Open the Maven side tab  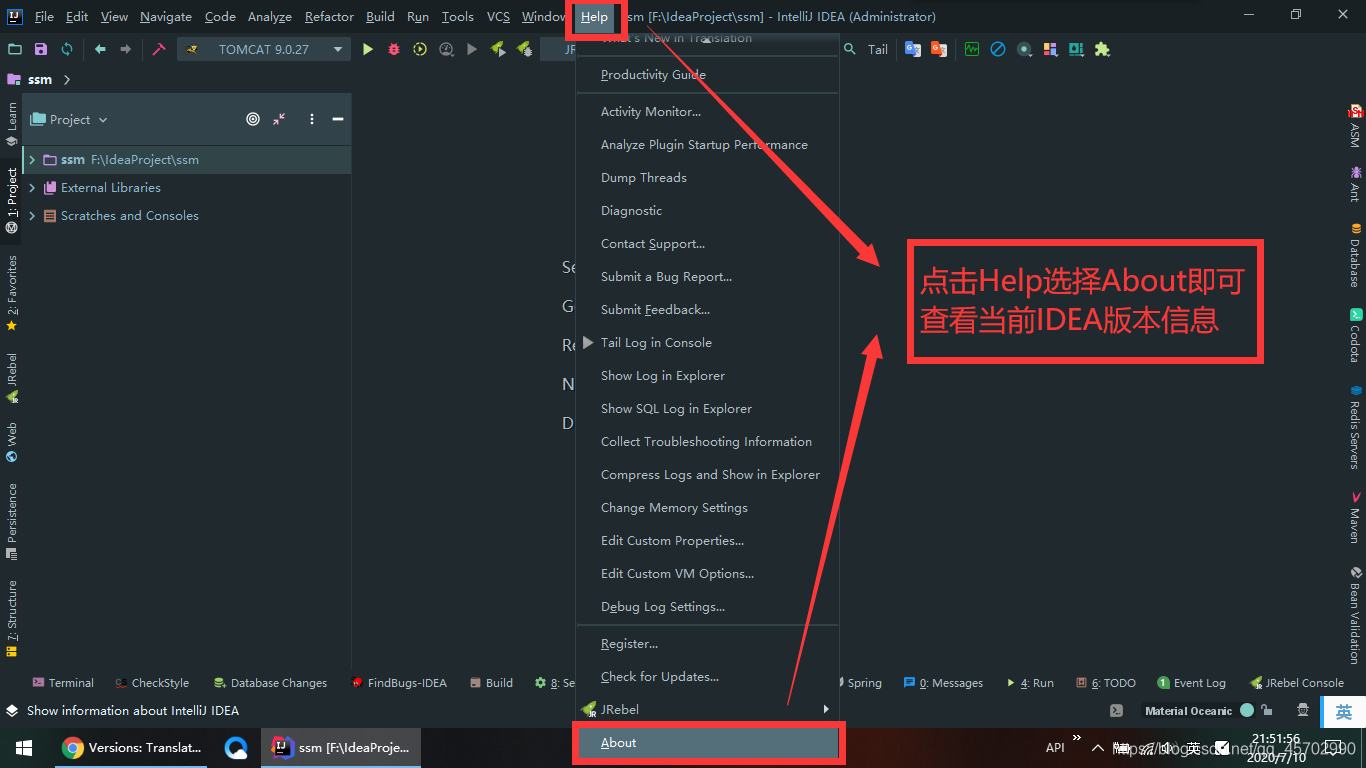coord(1355,516)
